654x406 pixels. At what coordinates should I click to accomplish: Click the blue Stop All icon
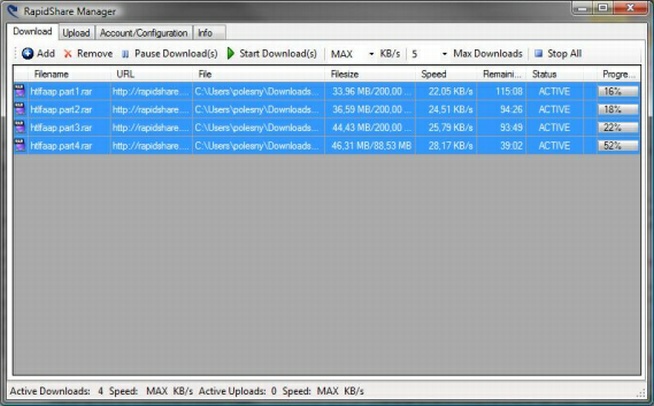click(x=538, y=53)
